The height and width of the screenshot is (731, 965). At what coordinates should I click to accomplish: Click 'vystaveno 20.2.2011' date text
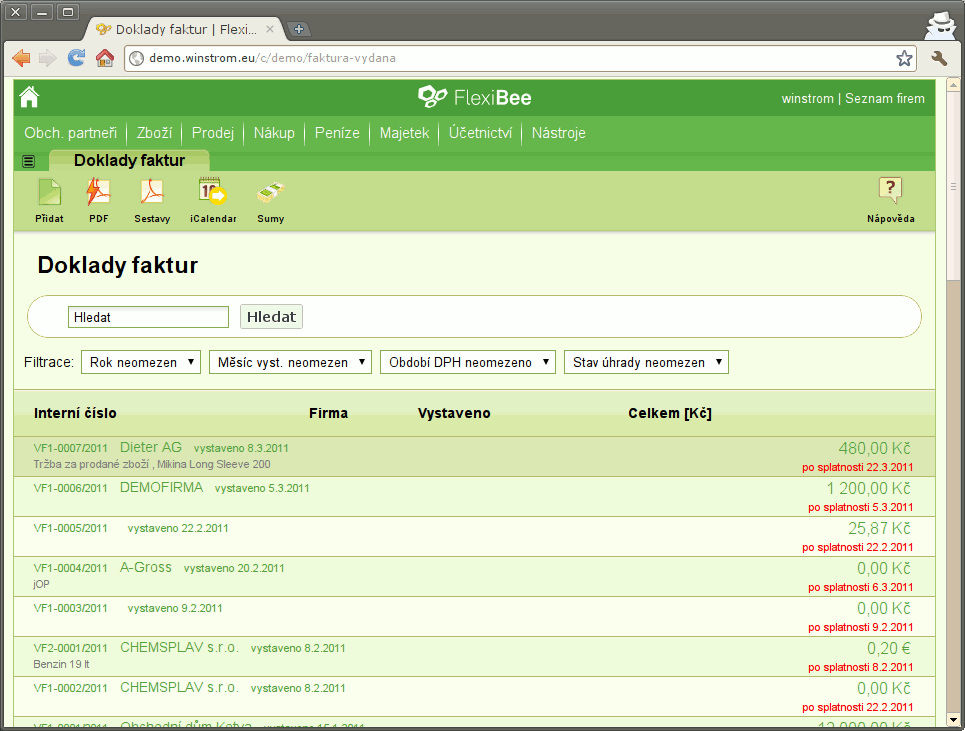[234, 569]
